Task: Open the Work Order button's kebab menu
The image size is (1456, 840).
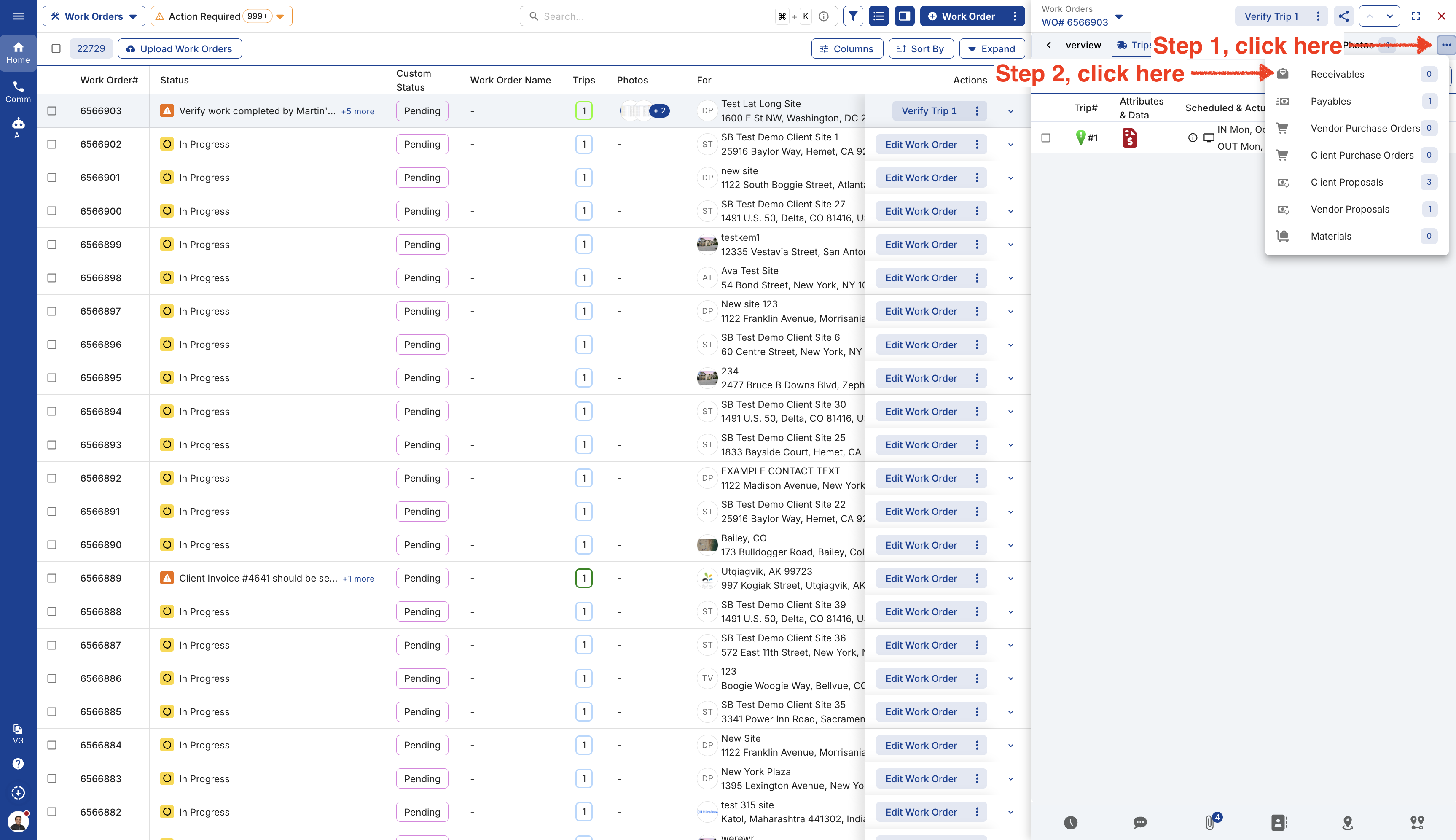Action: tap(1015, 16)
